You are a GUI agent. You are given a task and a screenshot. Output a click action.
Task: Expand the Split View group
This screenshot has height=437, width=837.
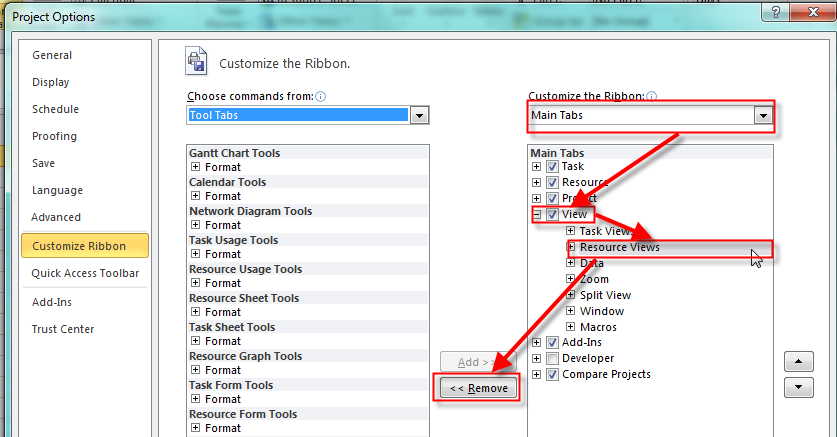[571, 295]
